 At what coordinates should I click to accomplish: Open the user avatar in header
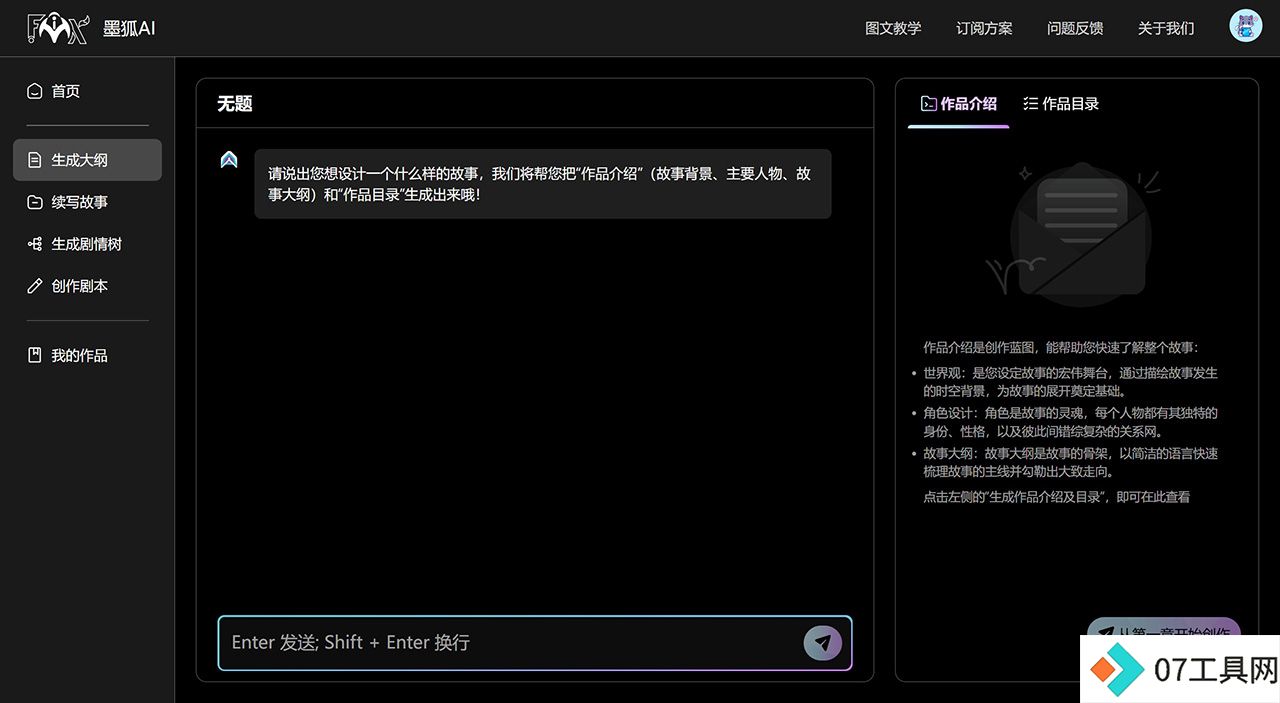(x=1245, y=27)
